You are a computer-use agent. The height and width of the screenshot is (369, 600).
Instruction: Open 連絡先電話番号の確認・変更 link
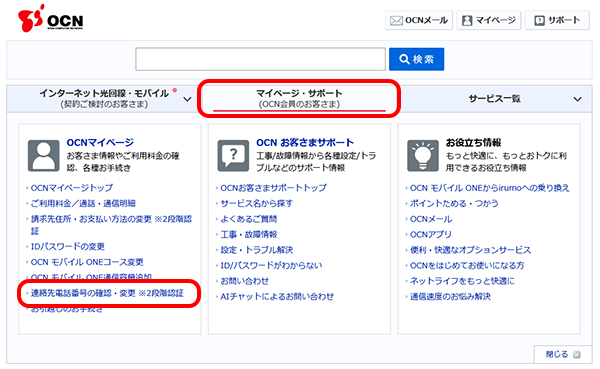107,293
